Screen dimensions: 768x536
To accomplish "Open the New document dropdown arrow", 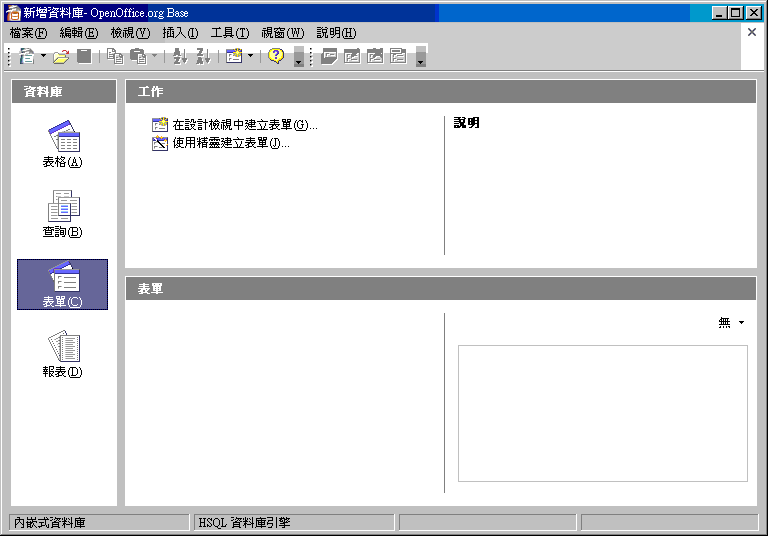I will 43,56.
